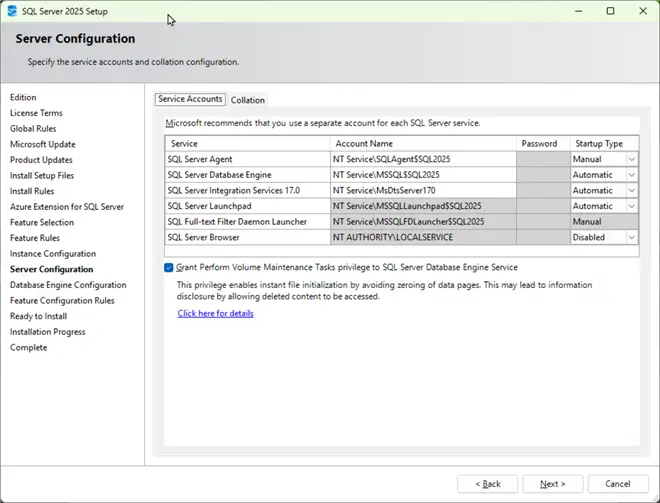Click Install Setup Files step in sidebar
The width and height of the screenshot is (660, 503).
(x=42, y=176)
